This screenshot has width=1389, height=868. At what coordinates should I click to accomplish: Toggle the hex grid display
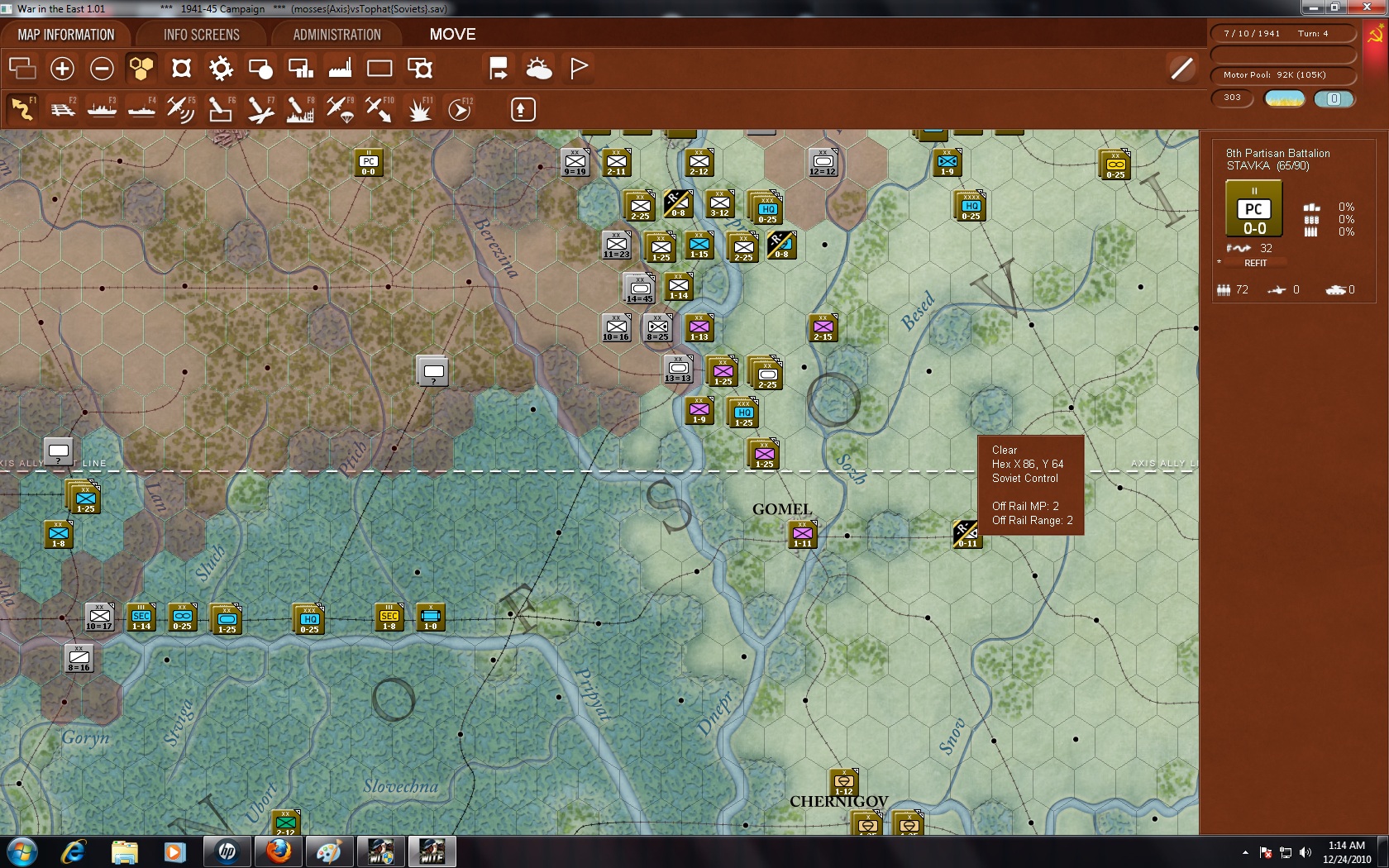click(x=141, y=68)
